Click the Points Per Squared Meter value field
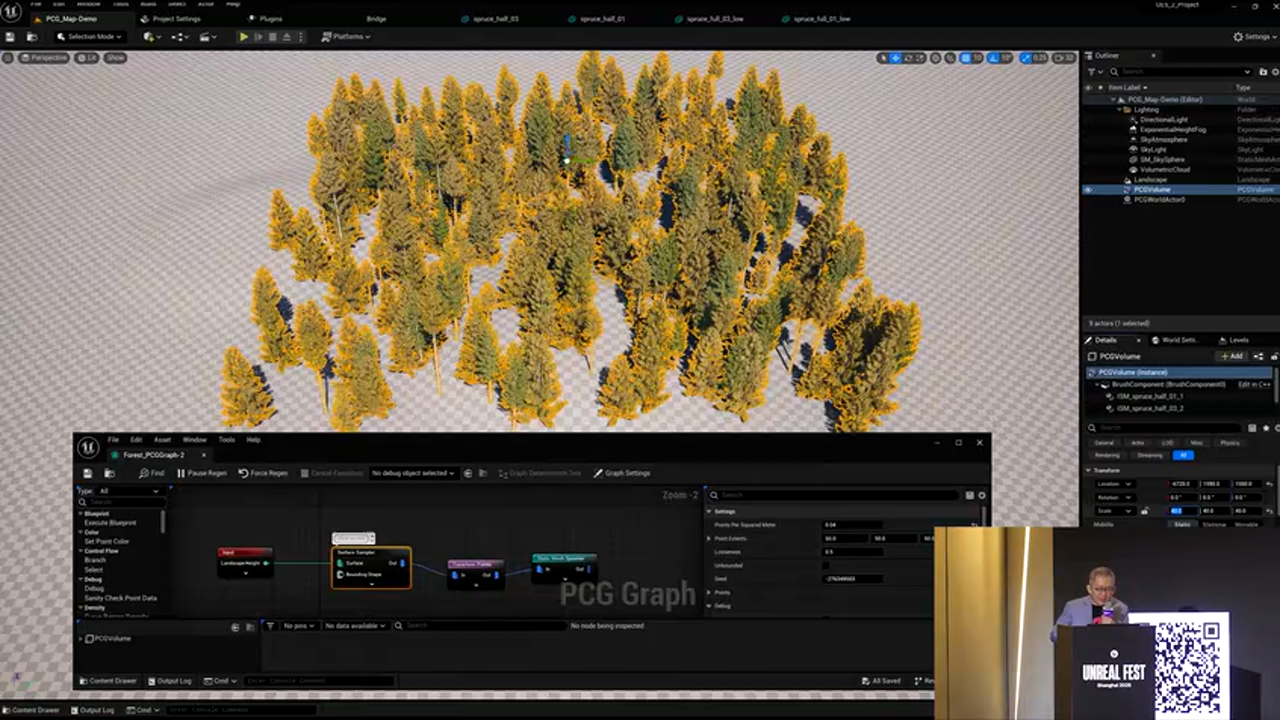 [x=850, y=525]
